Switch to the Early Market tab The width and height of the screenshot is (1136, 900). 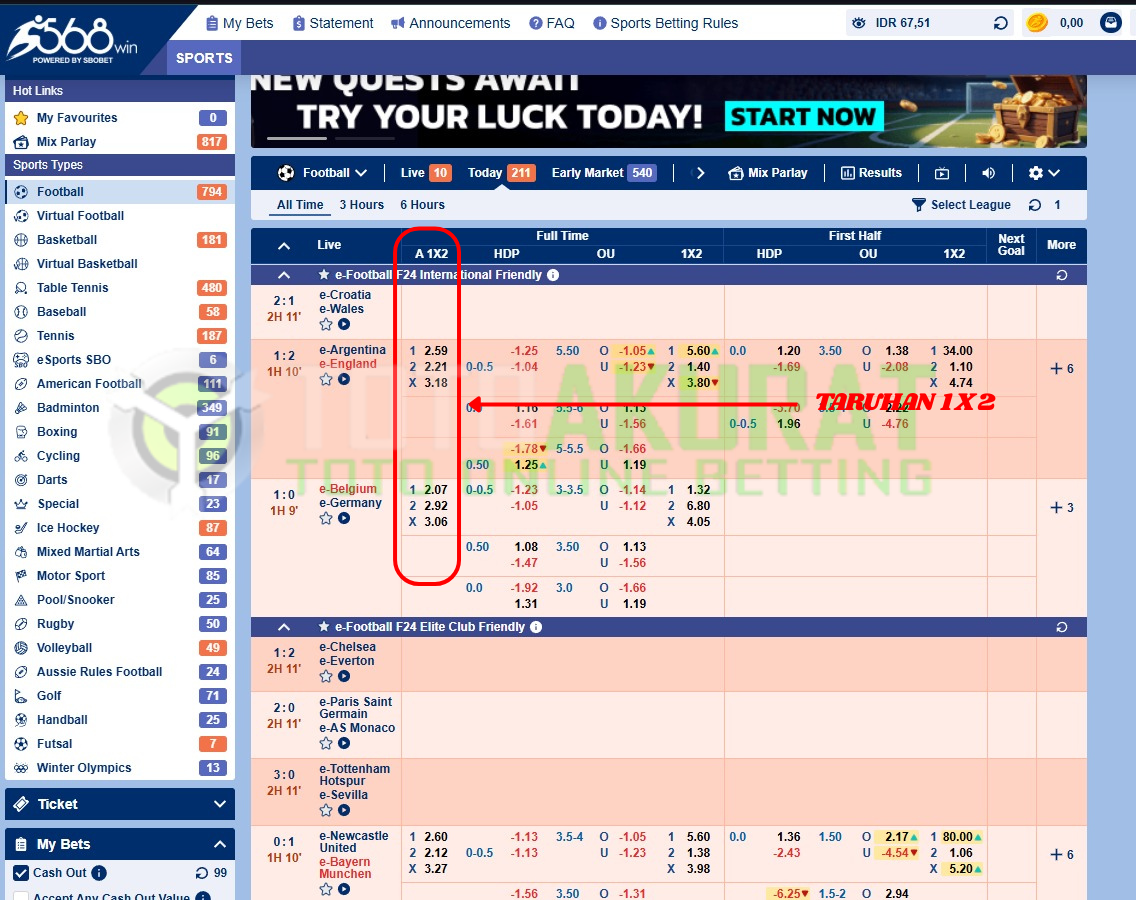click(x=587, y=173)
